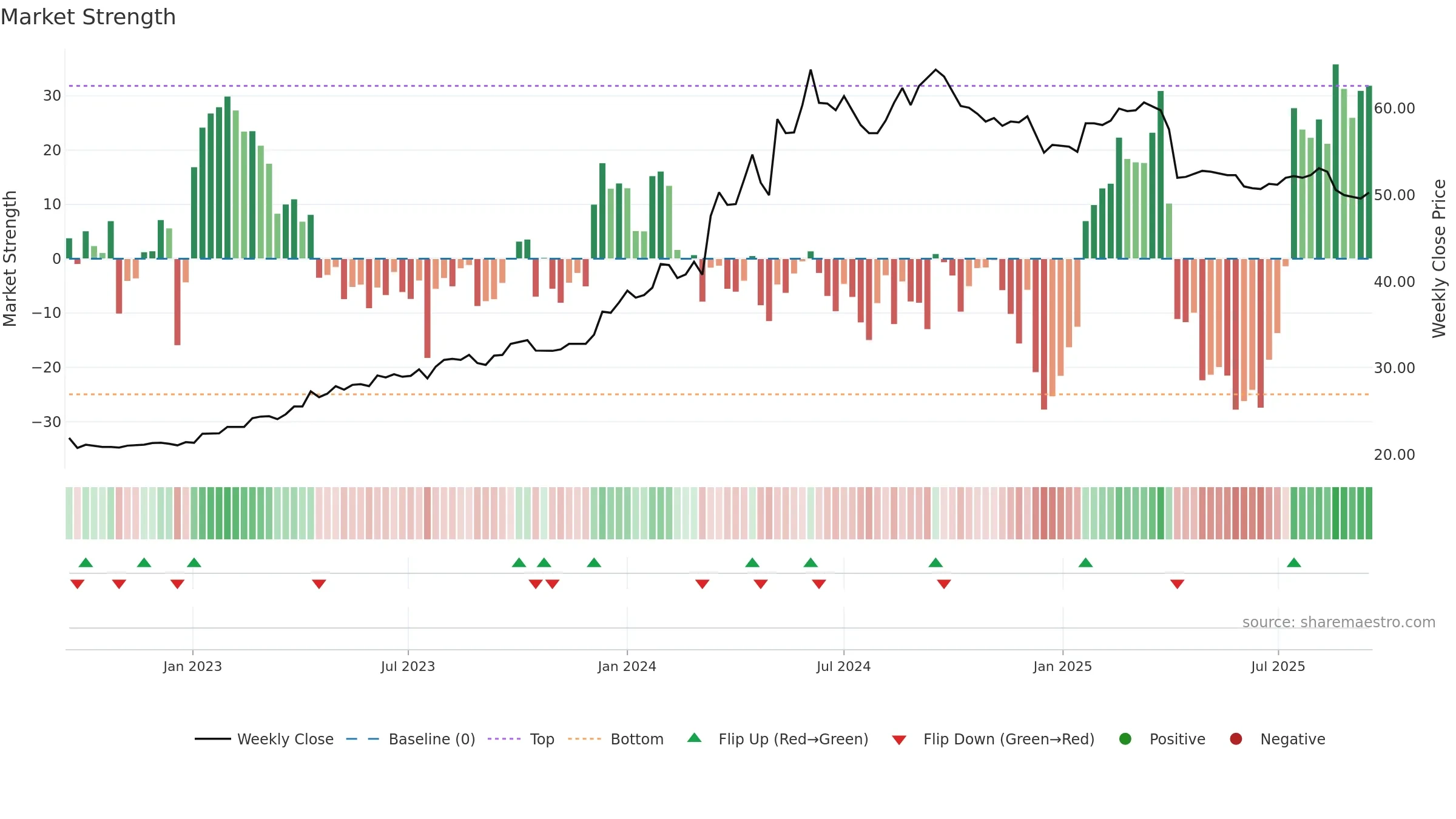The height and width of the screenshot is (819, 1456).
Task: Click the flip-up marker just after Jul 2025
Action: pyautogui.click(x=1294, y=562)
